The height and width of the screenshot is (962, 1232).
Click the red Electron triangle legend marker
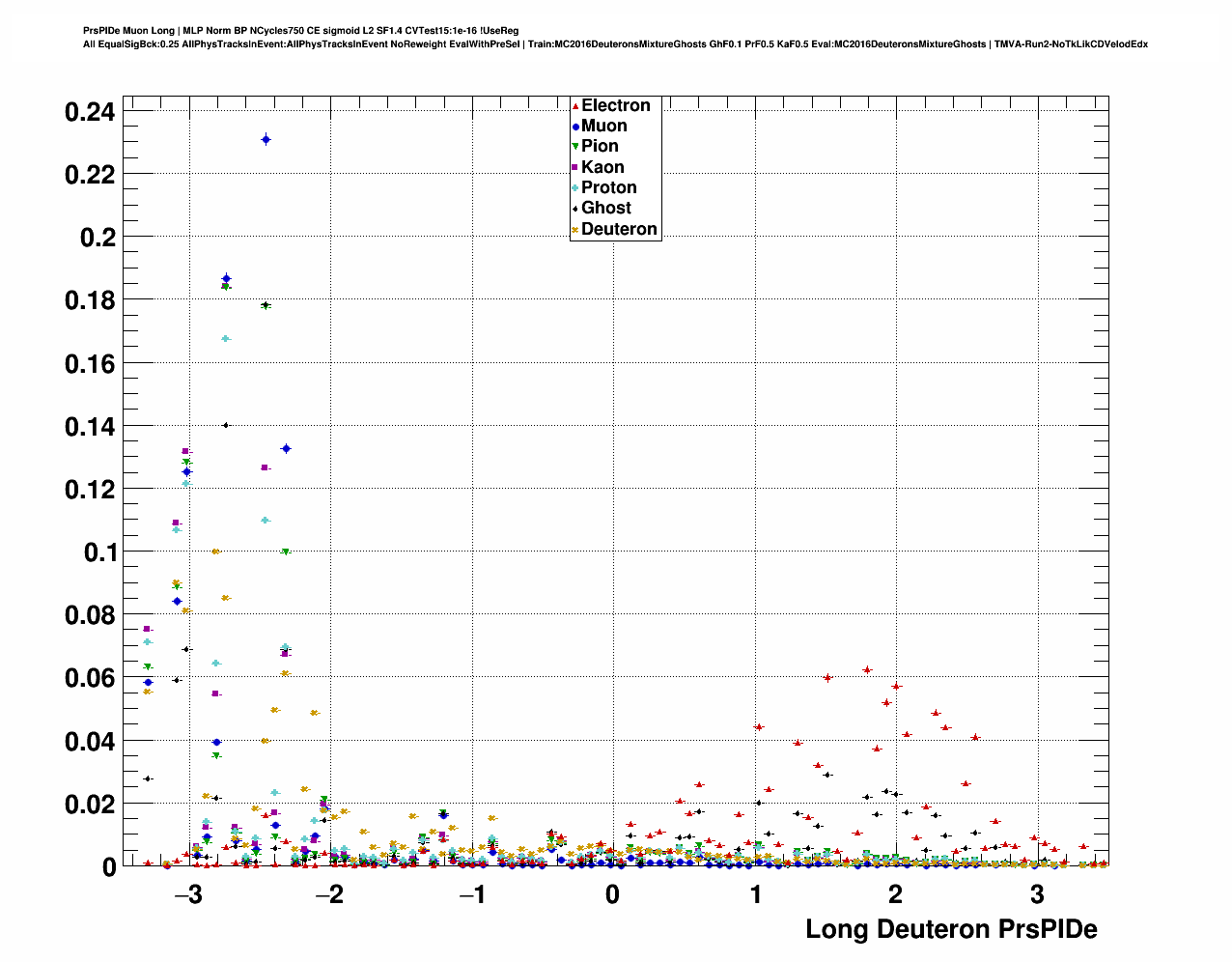[x=575, y=106]
